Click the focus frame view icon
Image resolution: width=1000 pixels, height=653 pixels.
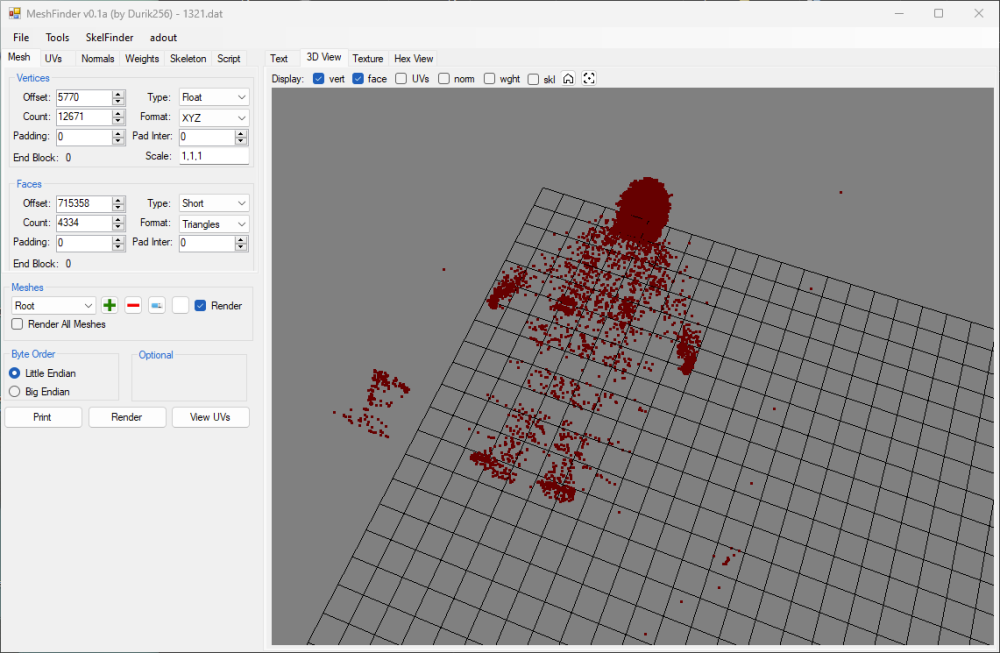click(x=589, y=79)
